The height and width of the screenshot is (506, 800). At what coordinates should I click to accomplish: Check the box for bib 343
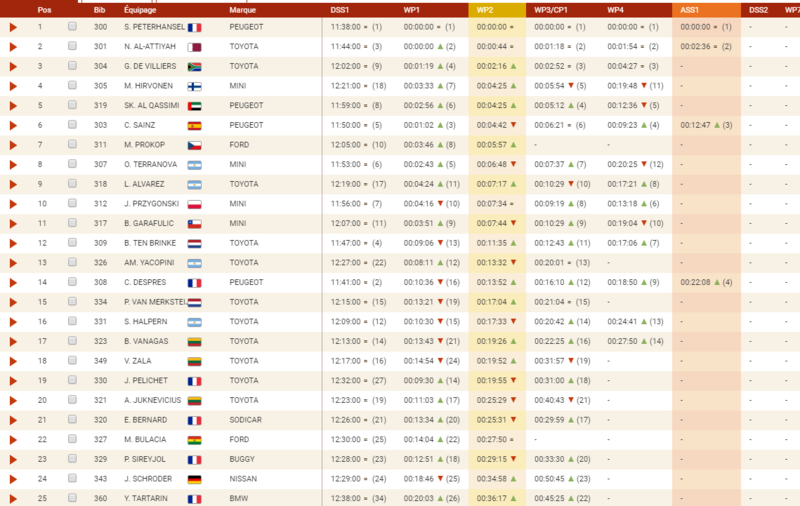tap(72, 478)
